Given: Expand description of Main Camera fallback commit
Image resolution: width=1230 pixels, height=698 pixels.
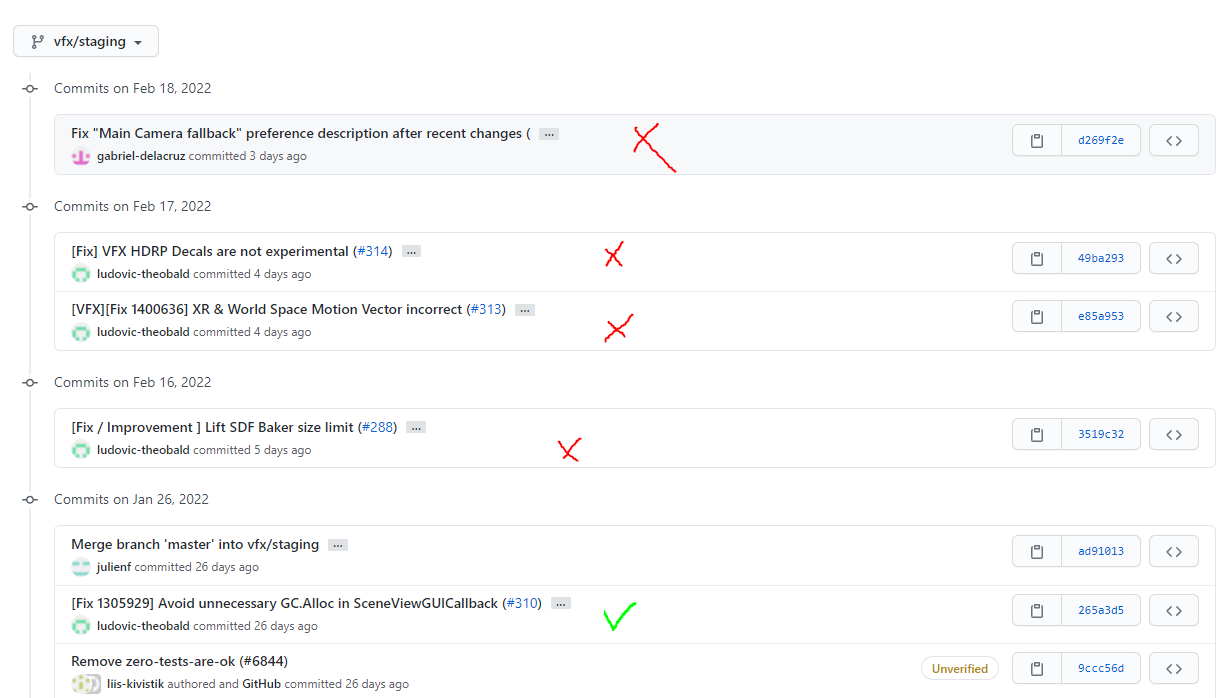Looking at the screenshot, I should [x=548, y=133].
